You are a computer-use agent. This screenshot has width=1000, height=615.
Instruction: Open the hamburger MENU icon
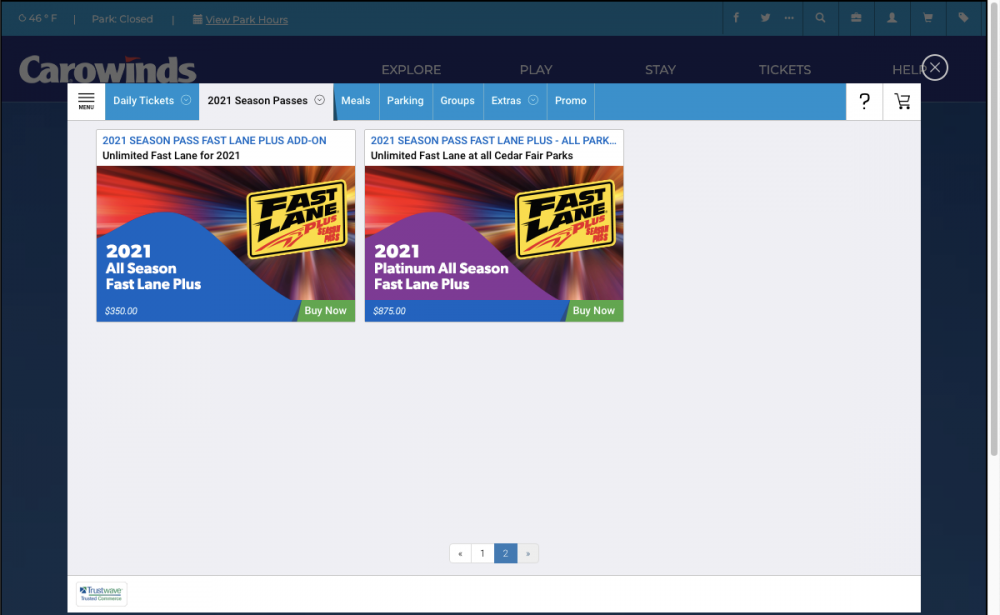click(x=86, y=101)
